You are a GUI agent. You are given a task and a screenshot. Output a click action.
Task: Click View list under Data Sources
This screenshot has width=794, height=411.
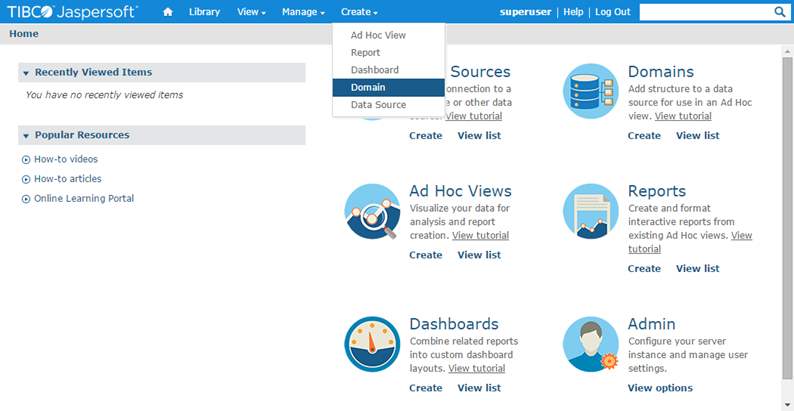coord(479,136)
